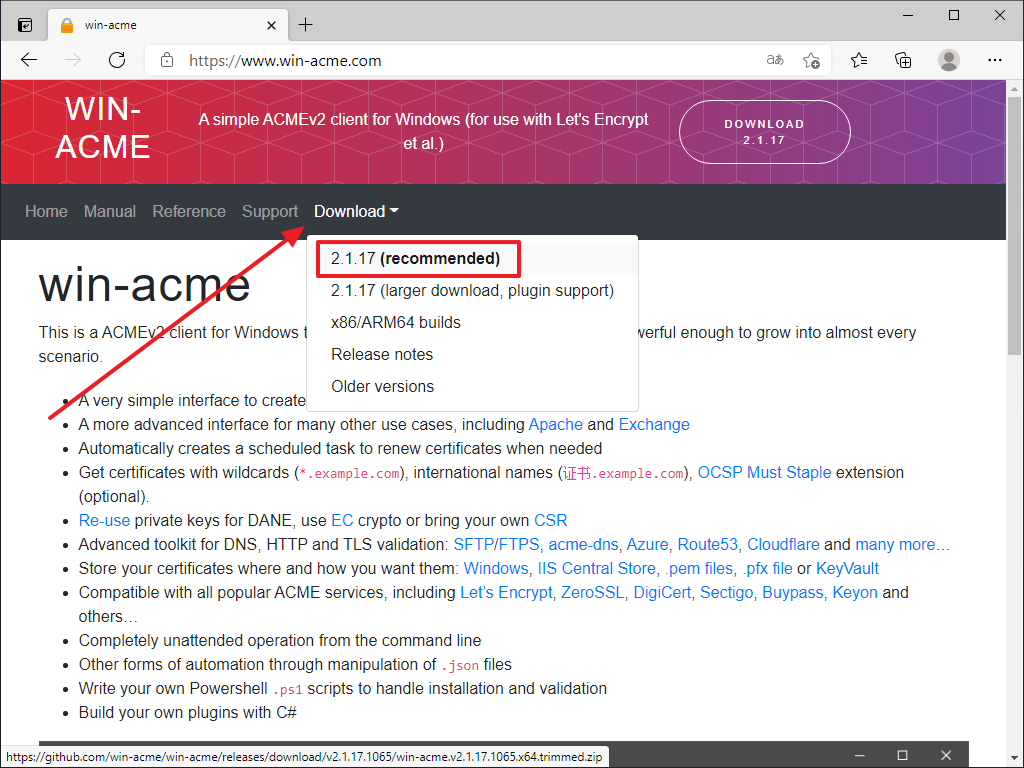Screen dimensions: 1024x768
Task: Open the Re-use link
Action: pyautogui.click(x=104, y=520)
